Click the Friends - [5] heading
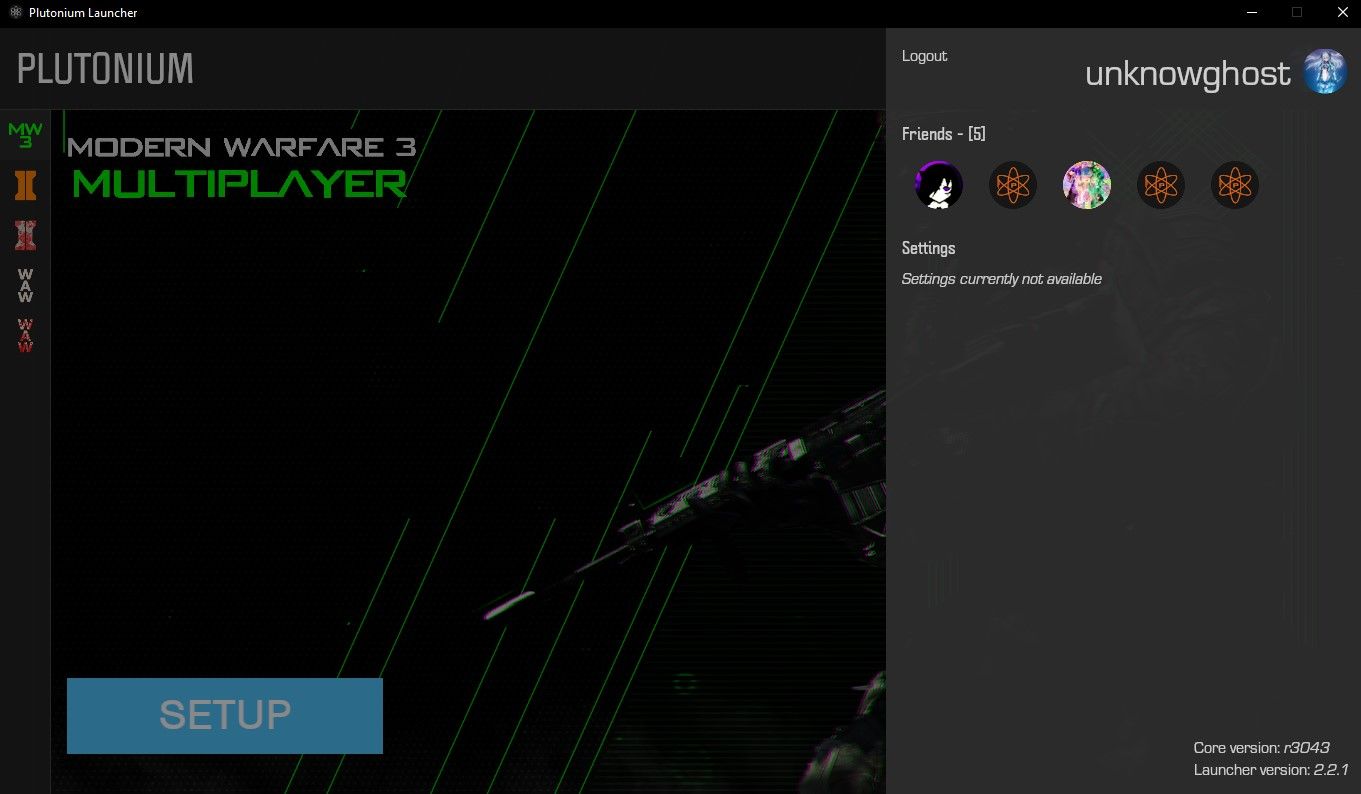 coord(944,134)
